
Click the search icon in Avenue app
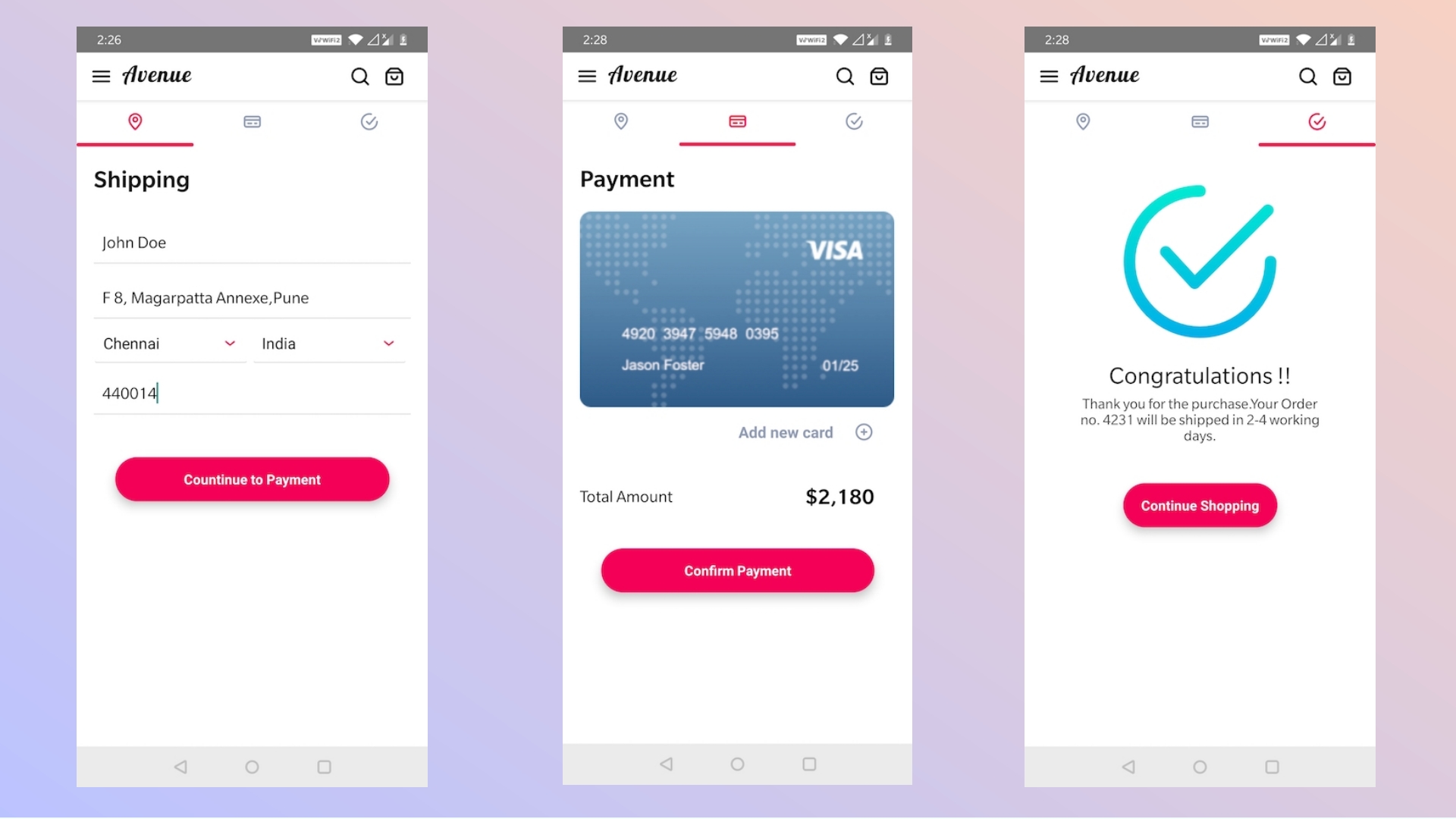tap(360, 76)
